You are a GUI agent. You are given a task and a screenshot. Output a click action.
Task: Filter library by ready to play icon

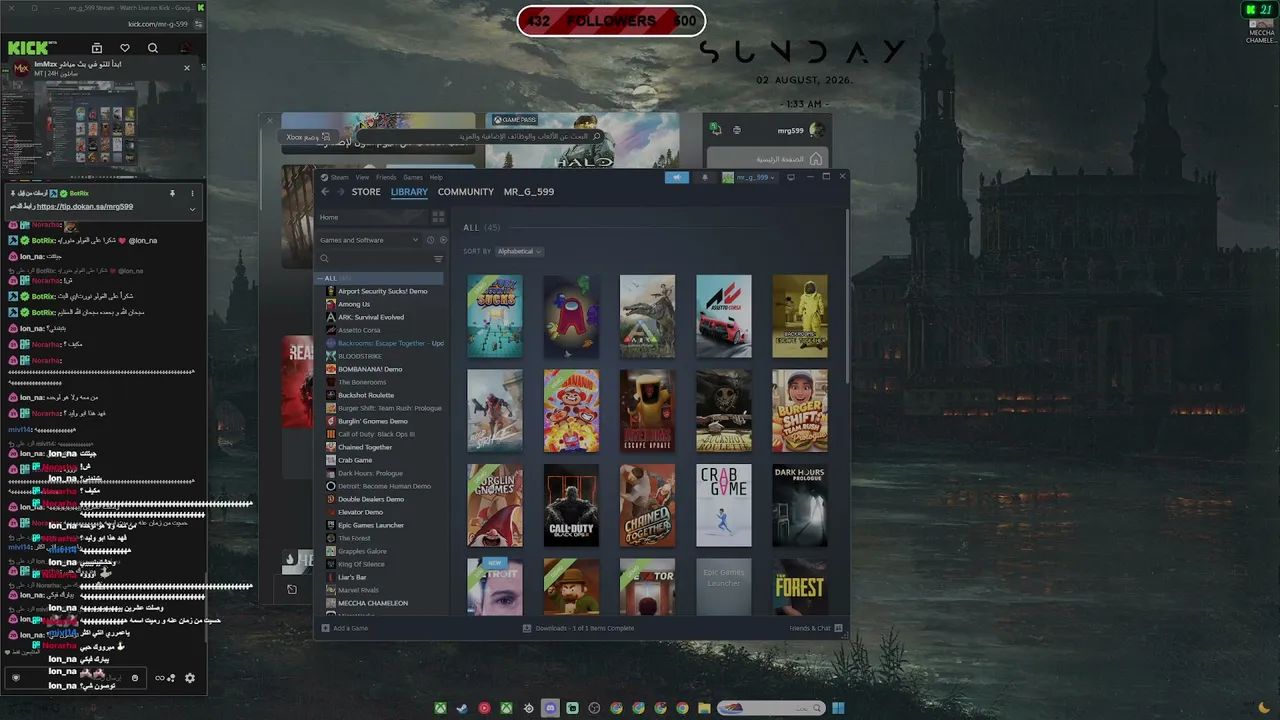tap(443, 240)
